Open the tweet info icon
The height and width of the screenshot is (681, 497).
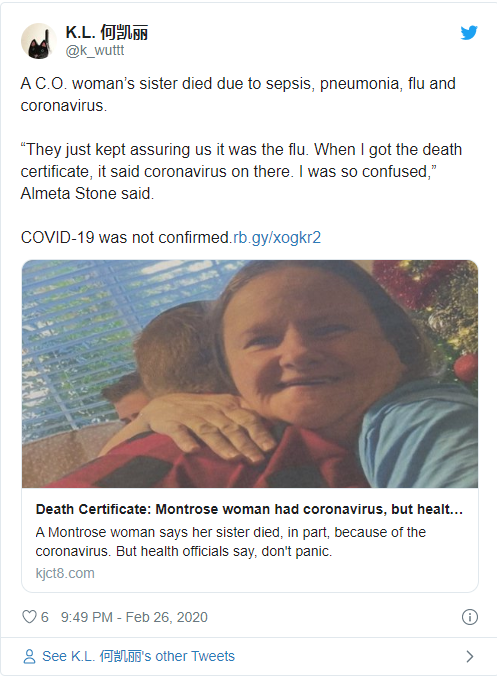pyautogui.click(x=470, y=617)
